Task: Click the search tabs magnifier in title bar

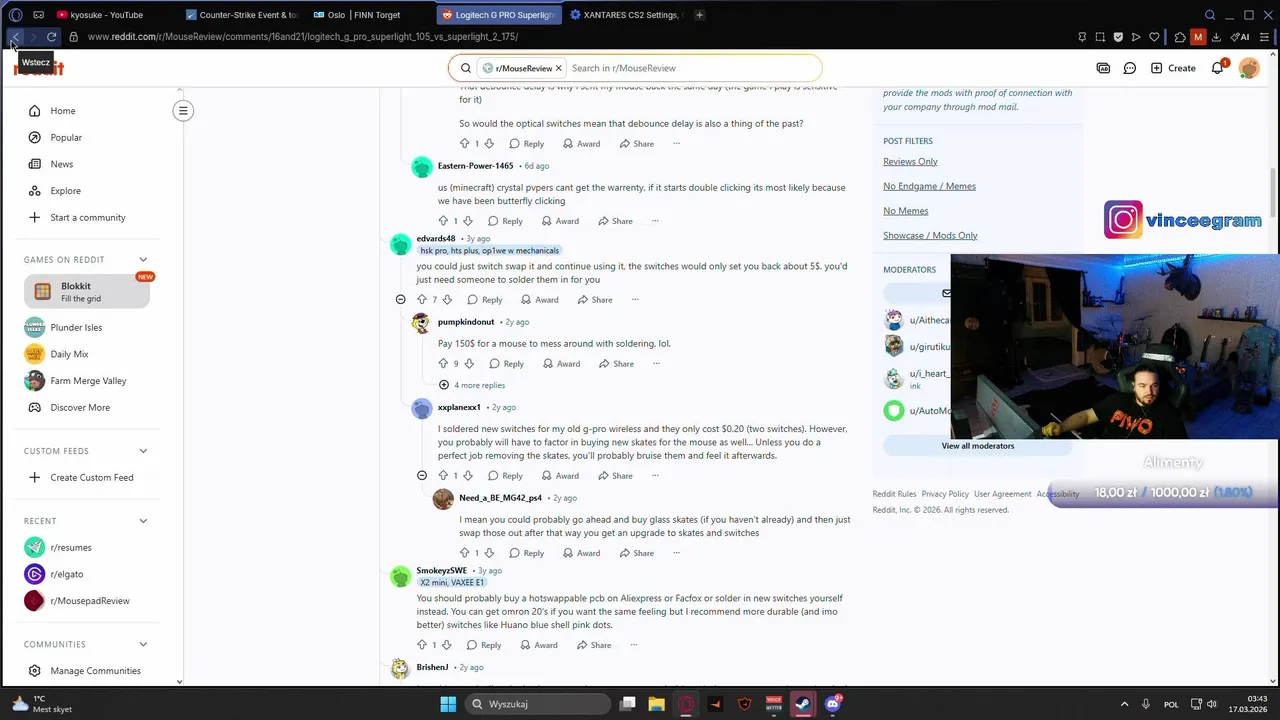Action: [1210, 15]
